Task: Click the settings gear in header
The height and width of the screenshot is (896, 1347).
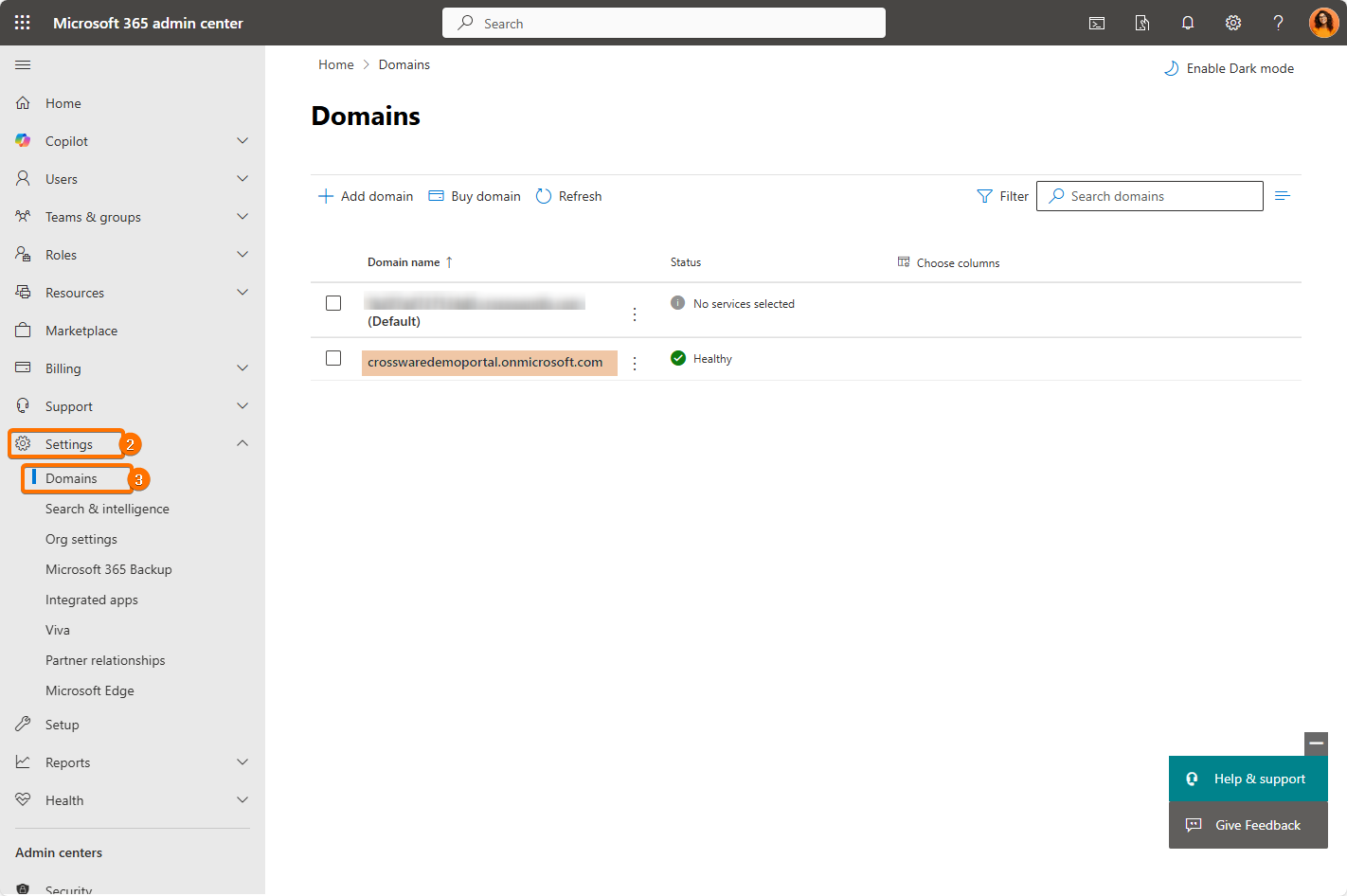Action: [x=1232, y=23]
